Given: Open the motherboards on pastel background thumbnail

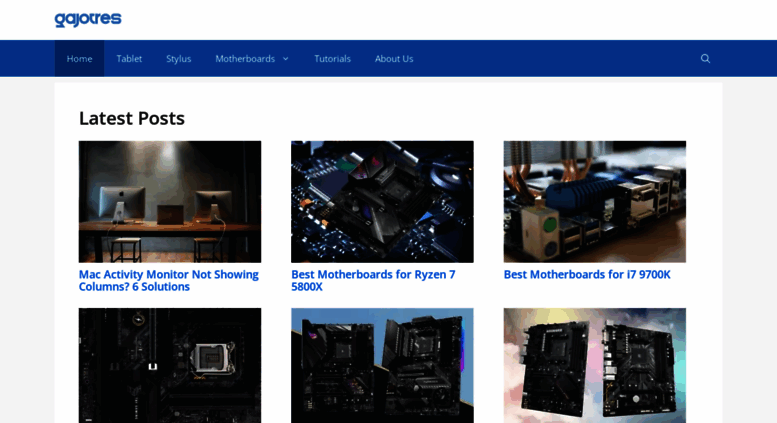Looking at the screenshot, I should [595, 366].
